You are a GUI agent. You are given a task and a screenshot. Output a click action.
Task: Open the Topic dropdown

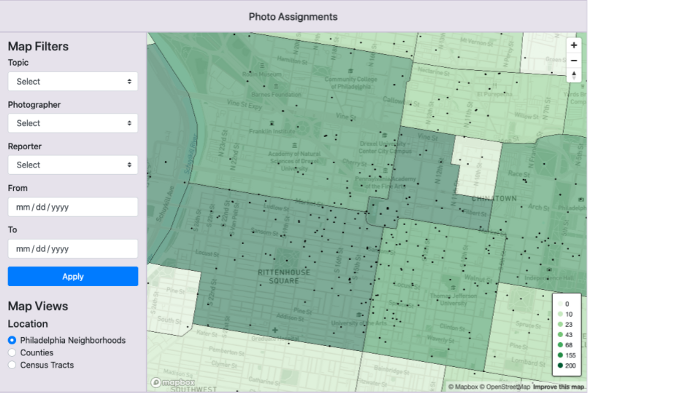[x=73, y=81]
